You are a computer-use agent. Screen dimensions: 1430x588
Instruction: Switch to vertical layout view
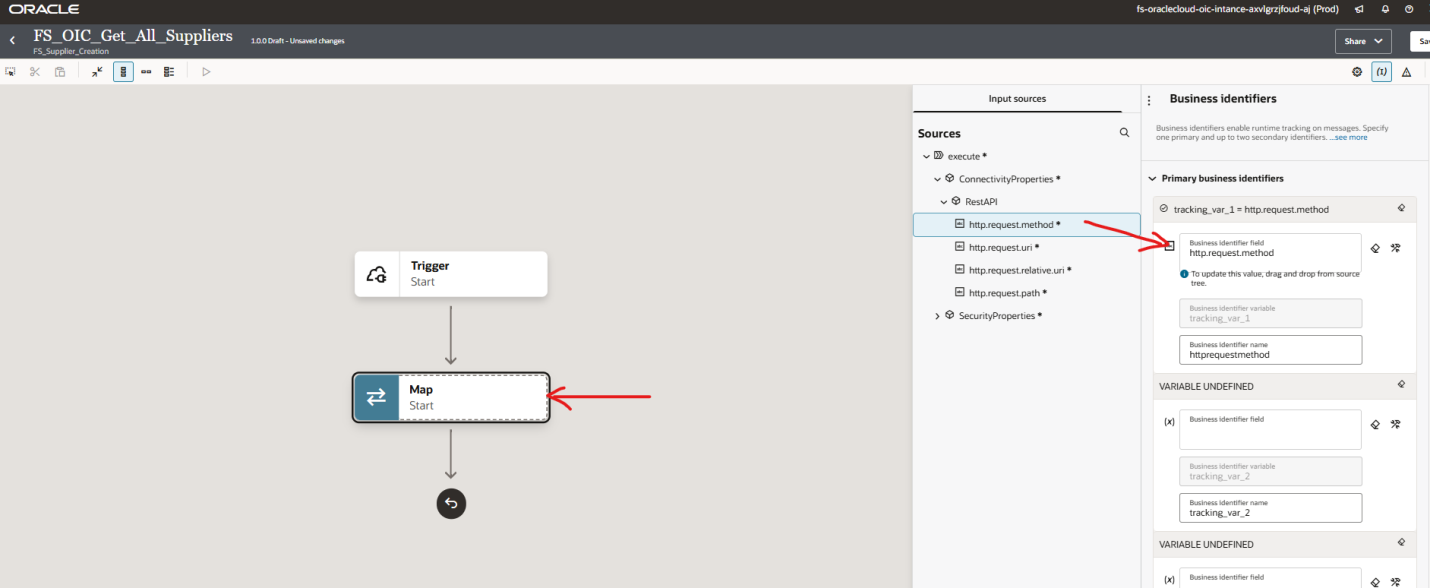pyautogui.click(x=123, y=72)
